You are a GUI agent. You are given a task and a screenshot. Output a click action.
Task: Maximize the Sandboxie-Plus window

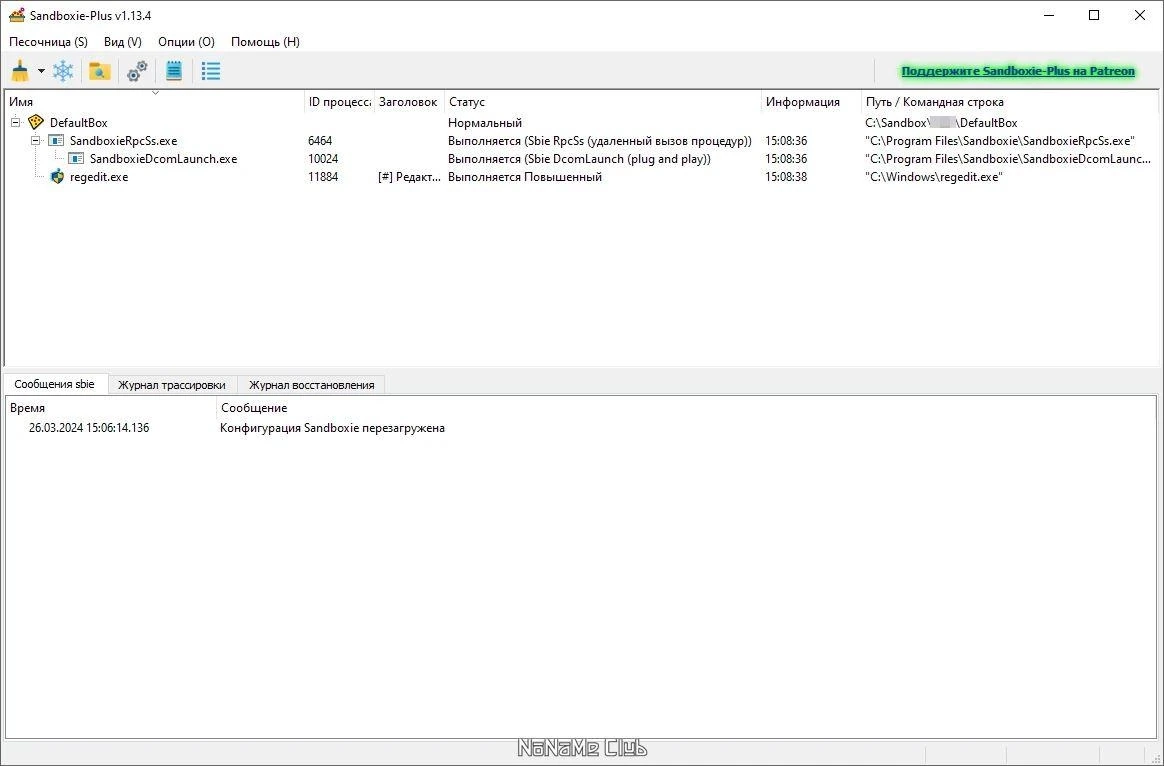[x=1094, y=15]
